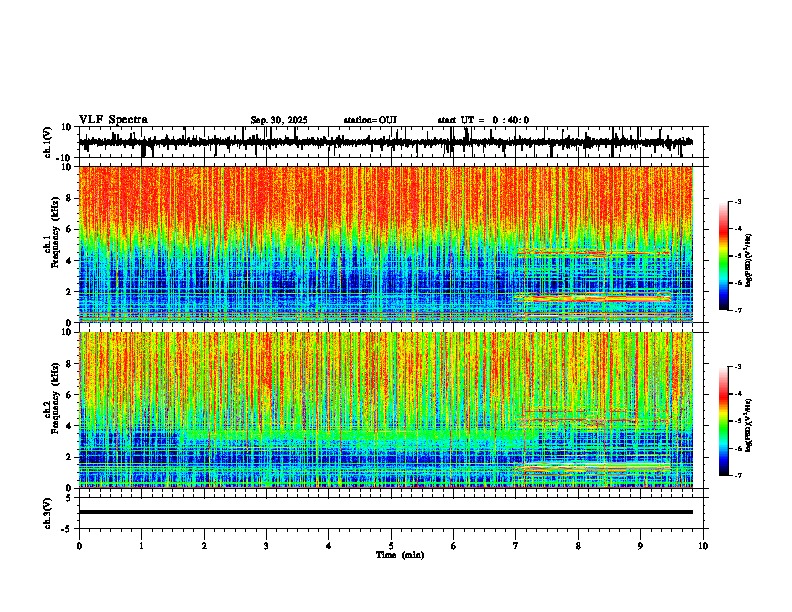Screen dimensions: 792x612
Task: Click time axis tick label "1"
Action: [x=141, y=546]
